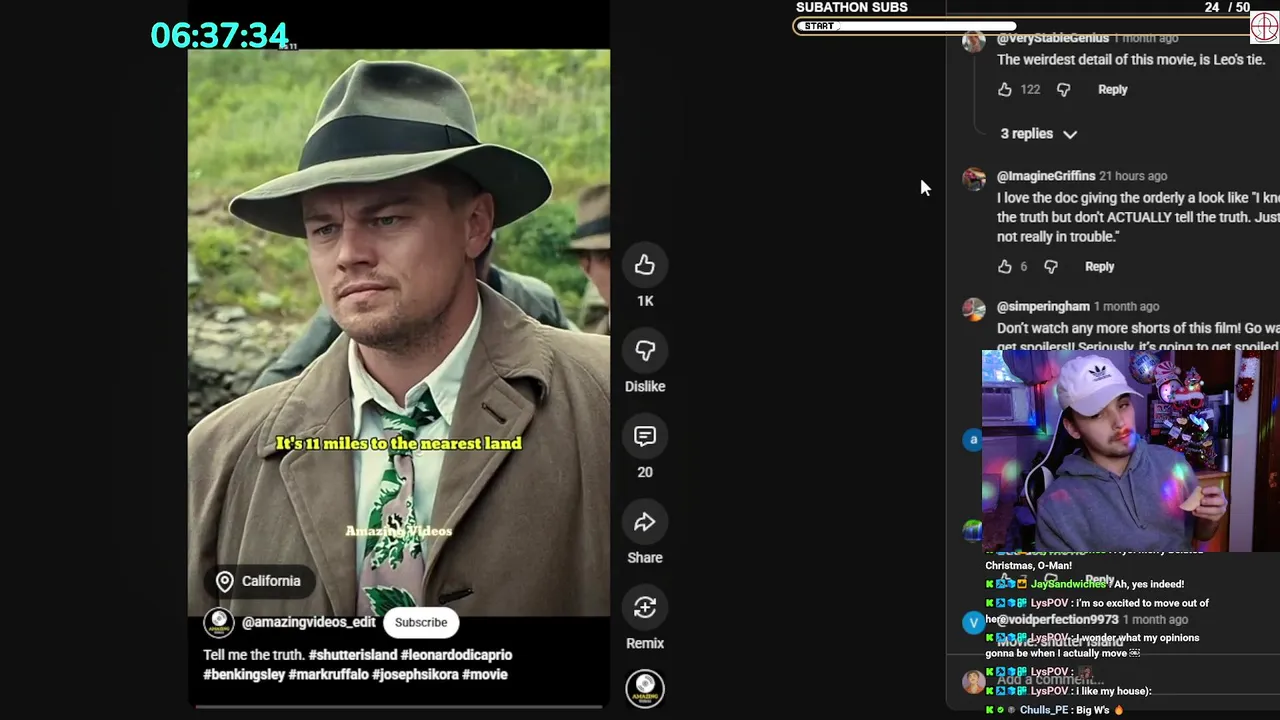The height and width of the screenshot is (720, 1280).
Task: Click the ImagineGriffins commenter avatar
Action: coord(974,179)
